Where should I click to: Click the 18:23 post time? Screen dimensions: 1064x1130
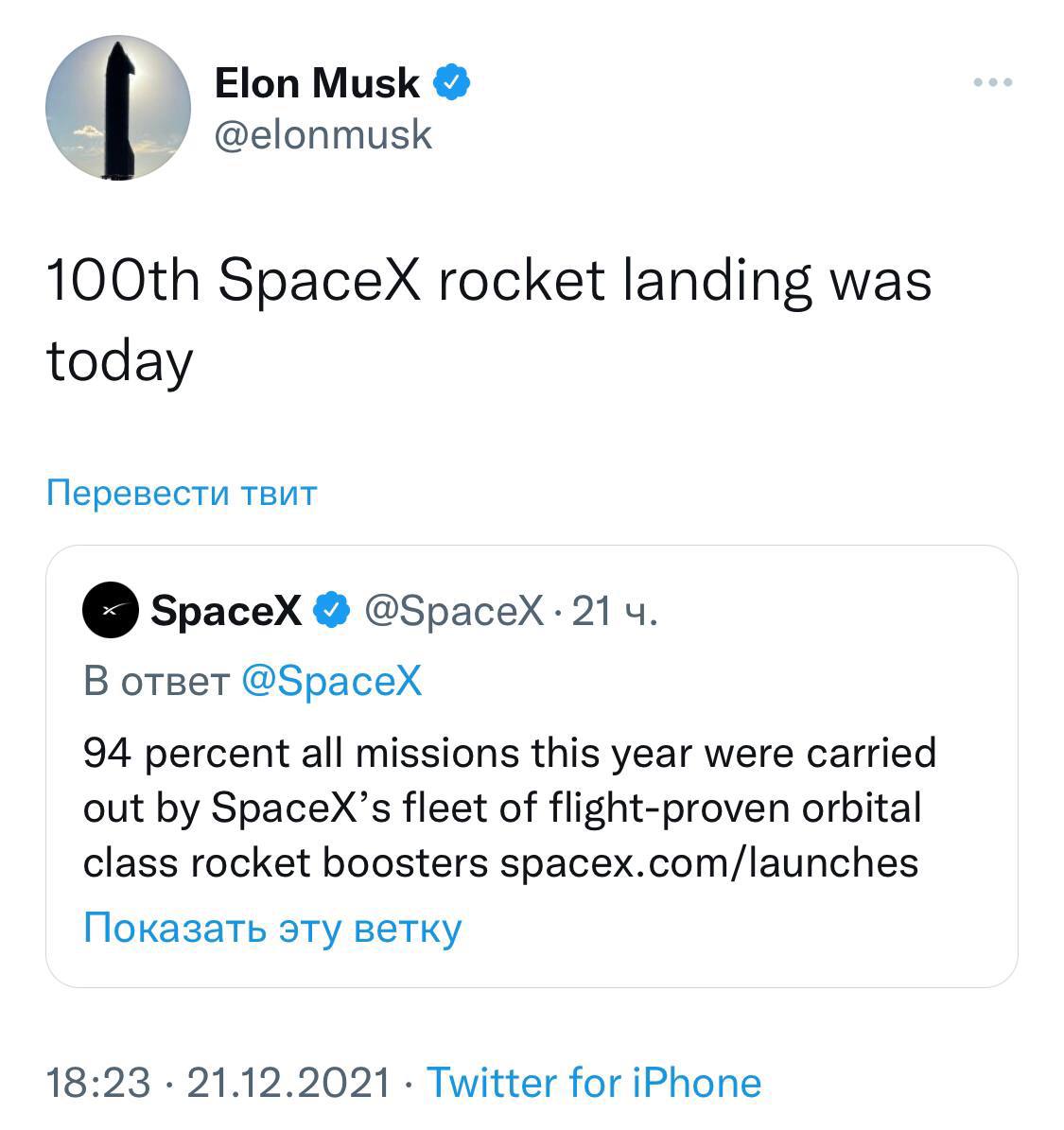pos(98,1083)
